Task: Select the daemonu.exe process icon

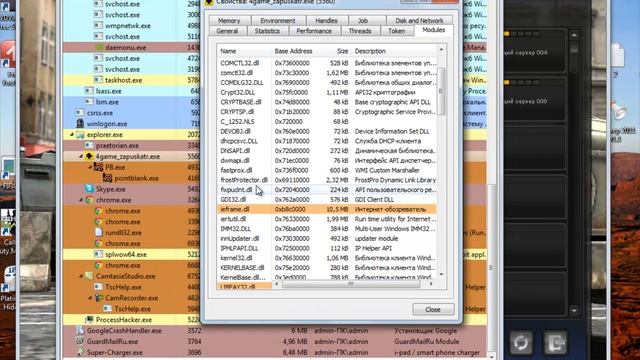Action: 99,47
